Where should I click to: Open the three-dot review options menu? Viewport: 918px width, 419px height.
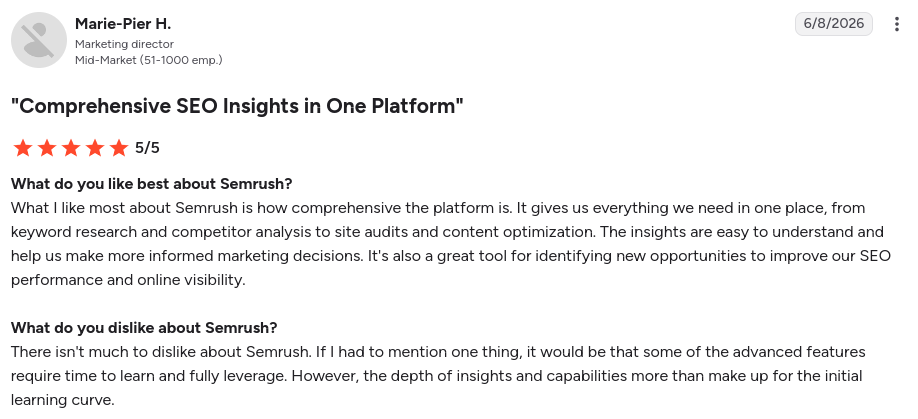(x=896, y=24)
